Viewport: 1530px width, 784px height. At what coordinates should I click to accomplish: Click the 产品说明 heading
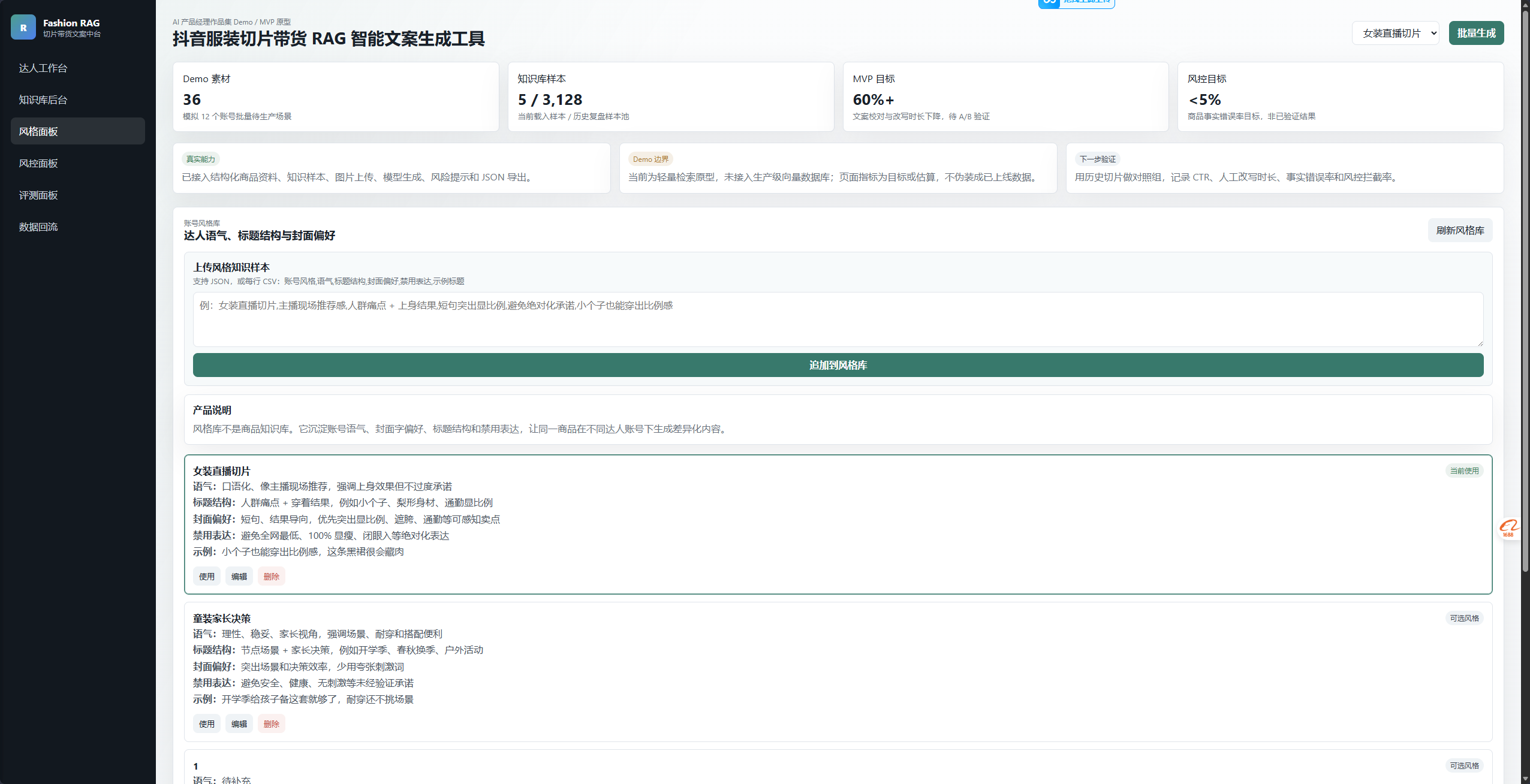(x=212, y=410)
